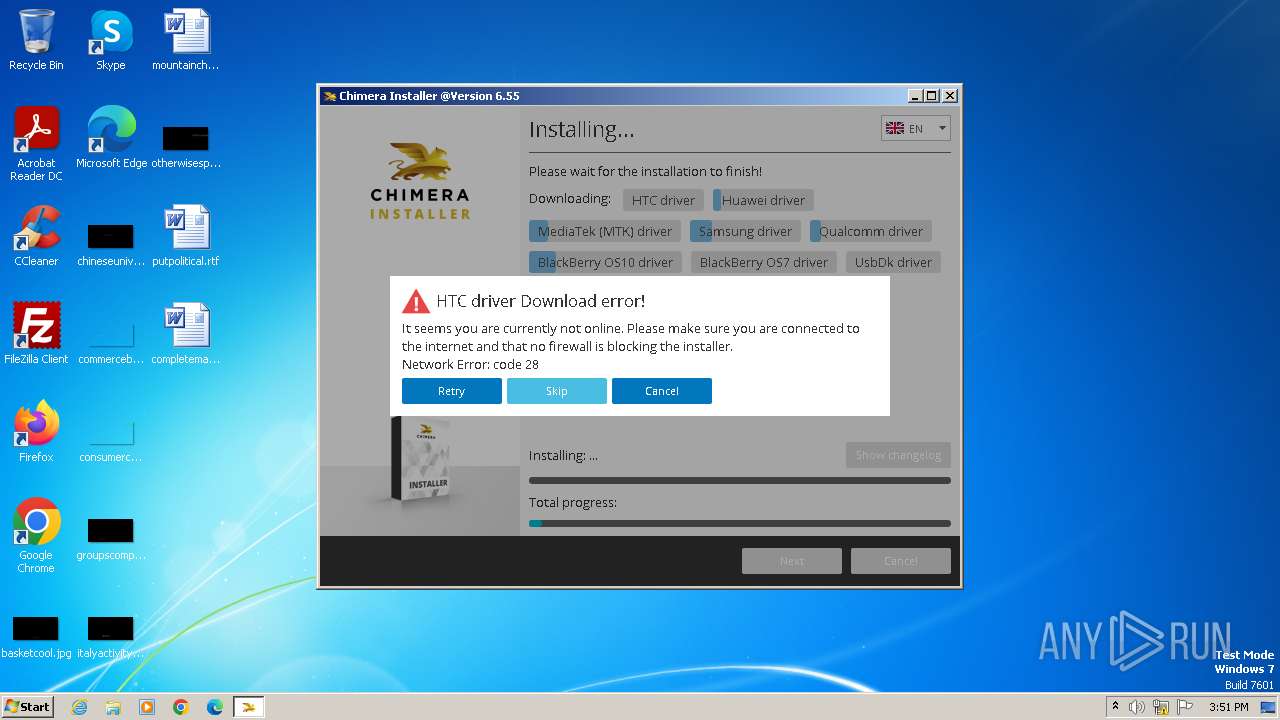Click the greyed Next button
The height and width of the screenshot is (720, 1280).
click(791, 561)
